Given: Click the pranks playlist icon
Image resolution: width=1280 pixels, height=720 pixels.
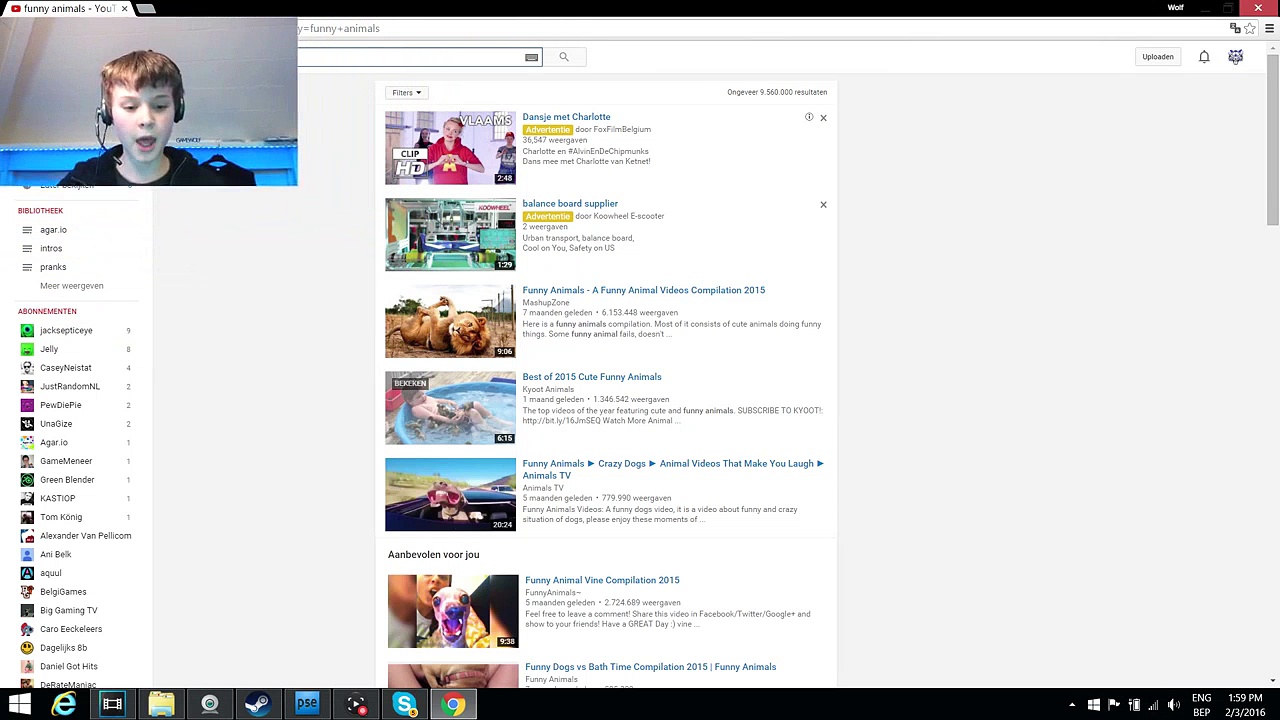Looking at the screenshot, I should click(27, 267).
